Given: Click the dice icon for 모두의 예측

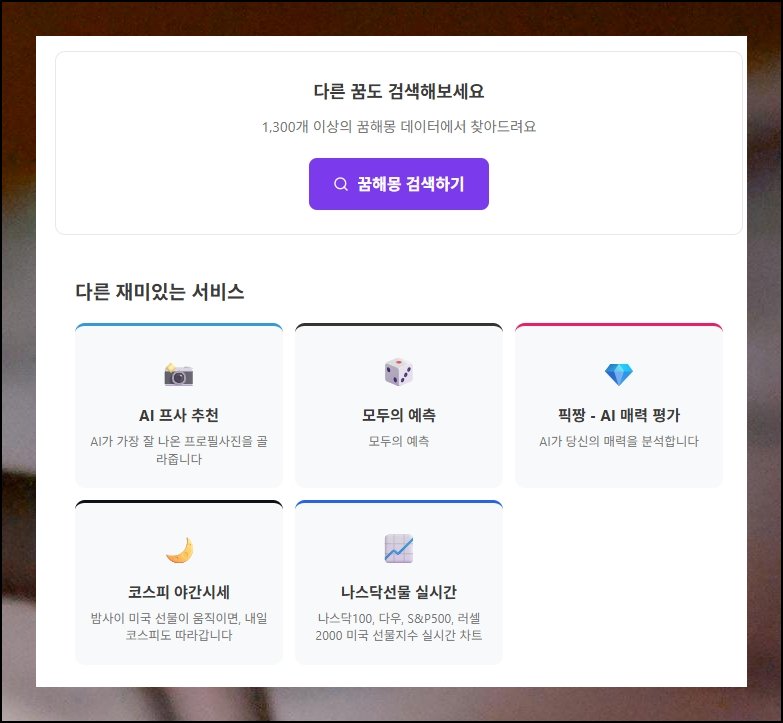Looking at the screenshot, I should [x=398, y=372].
